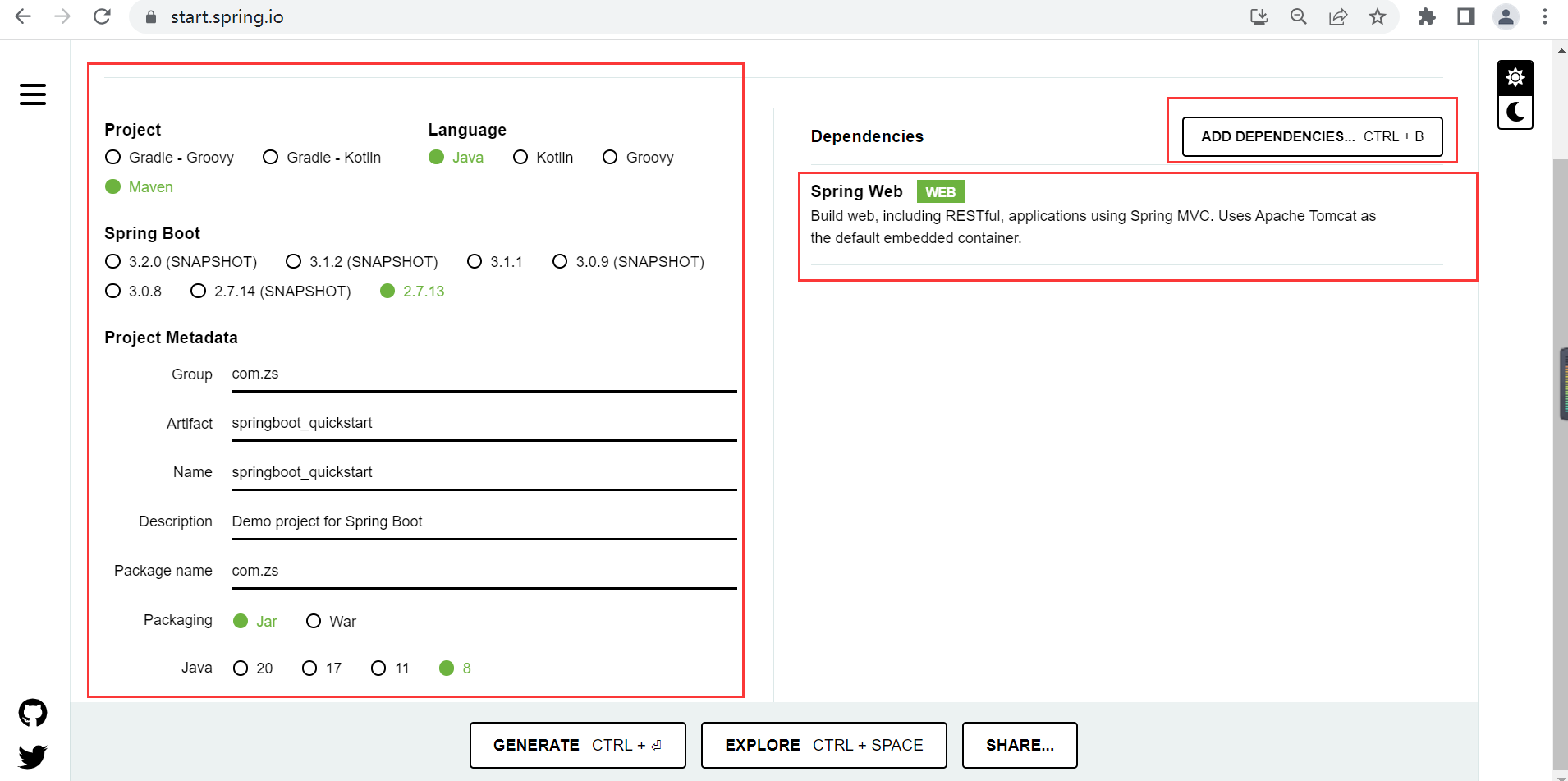Click the install app icon in address bar
Screen dimensions: 1568x781
(1259, 16)
